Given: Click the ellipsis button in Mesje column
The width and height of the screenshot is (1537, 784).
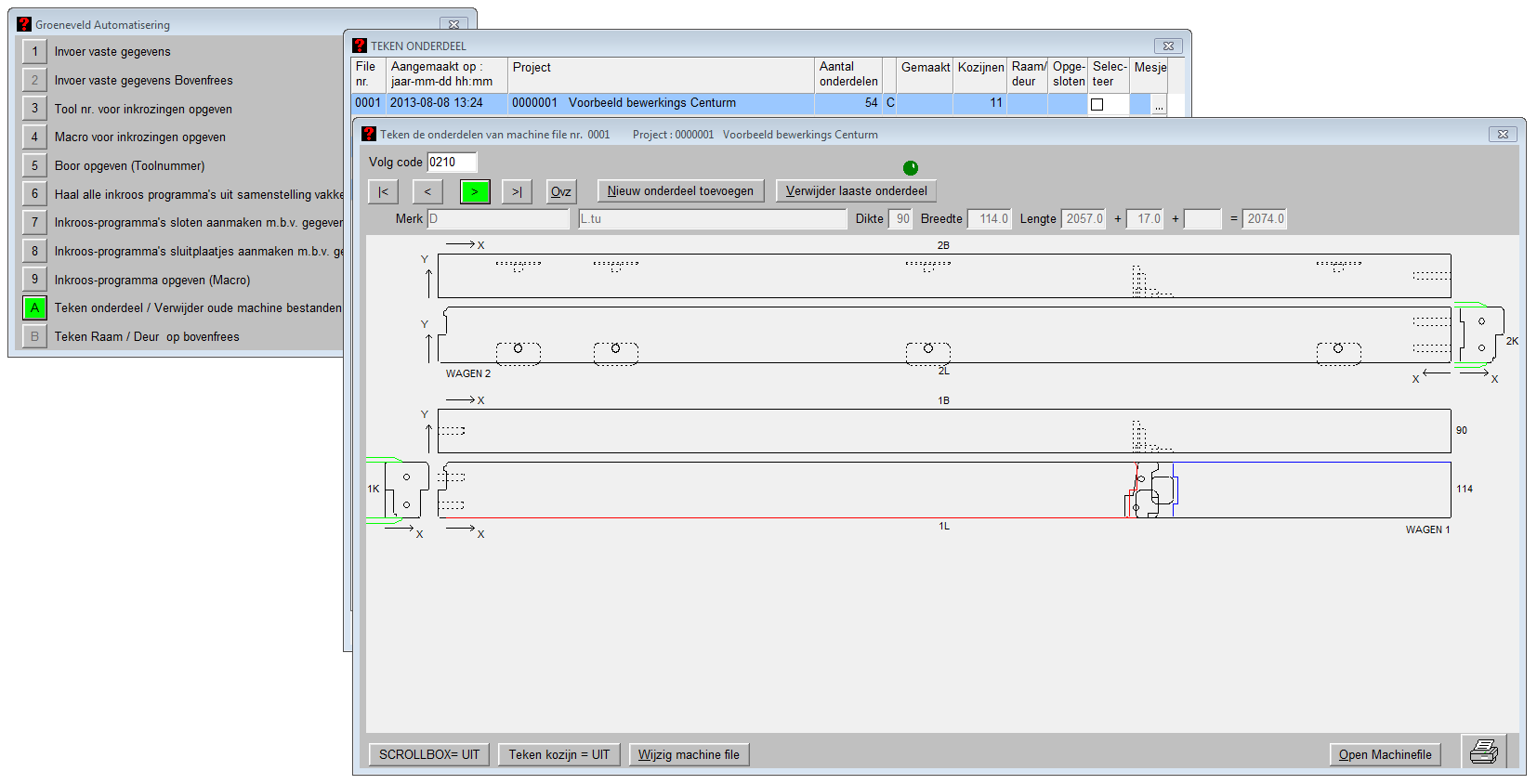Looking at the screenshot, I should pyautogui.click(x=1158, y=104).
